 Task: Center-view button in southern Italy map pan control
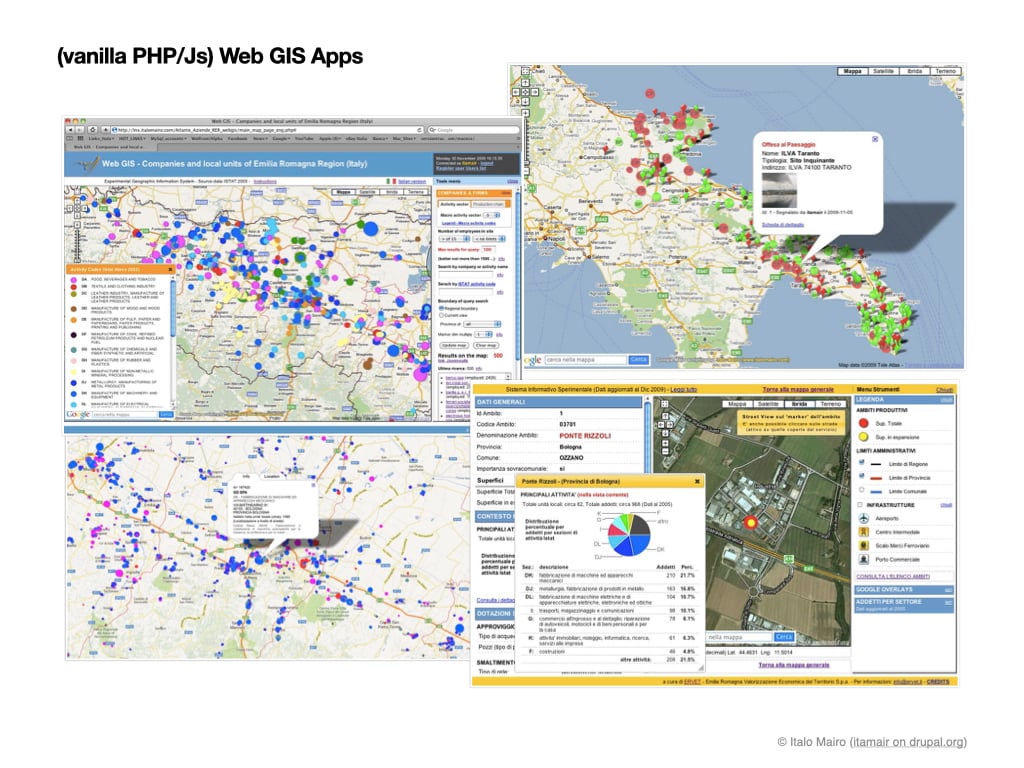tap(524, 92)
